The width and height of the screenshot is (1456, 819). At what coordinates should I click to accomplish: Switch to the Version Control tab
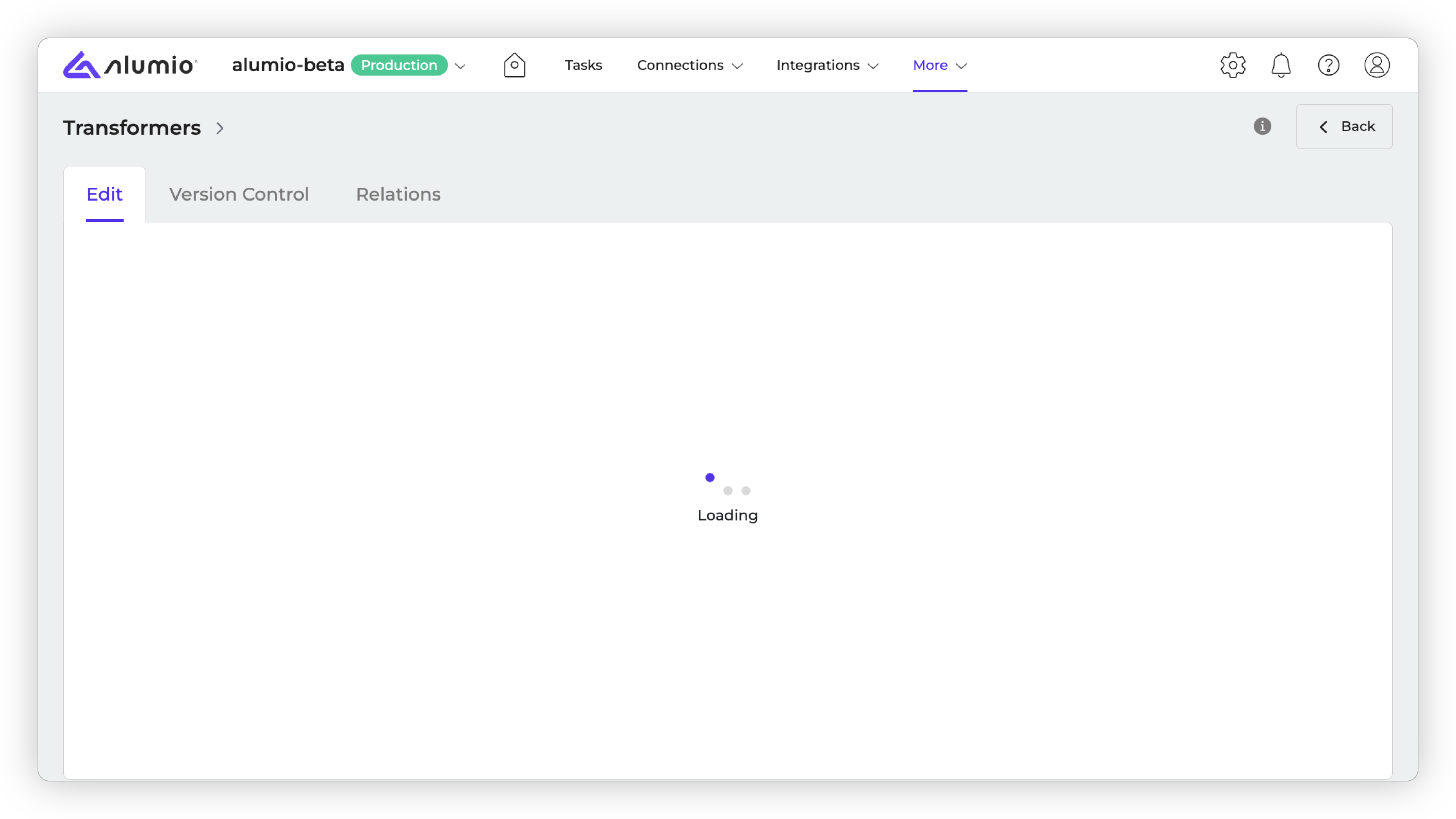[238, 194]
